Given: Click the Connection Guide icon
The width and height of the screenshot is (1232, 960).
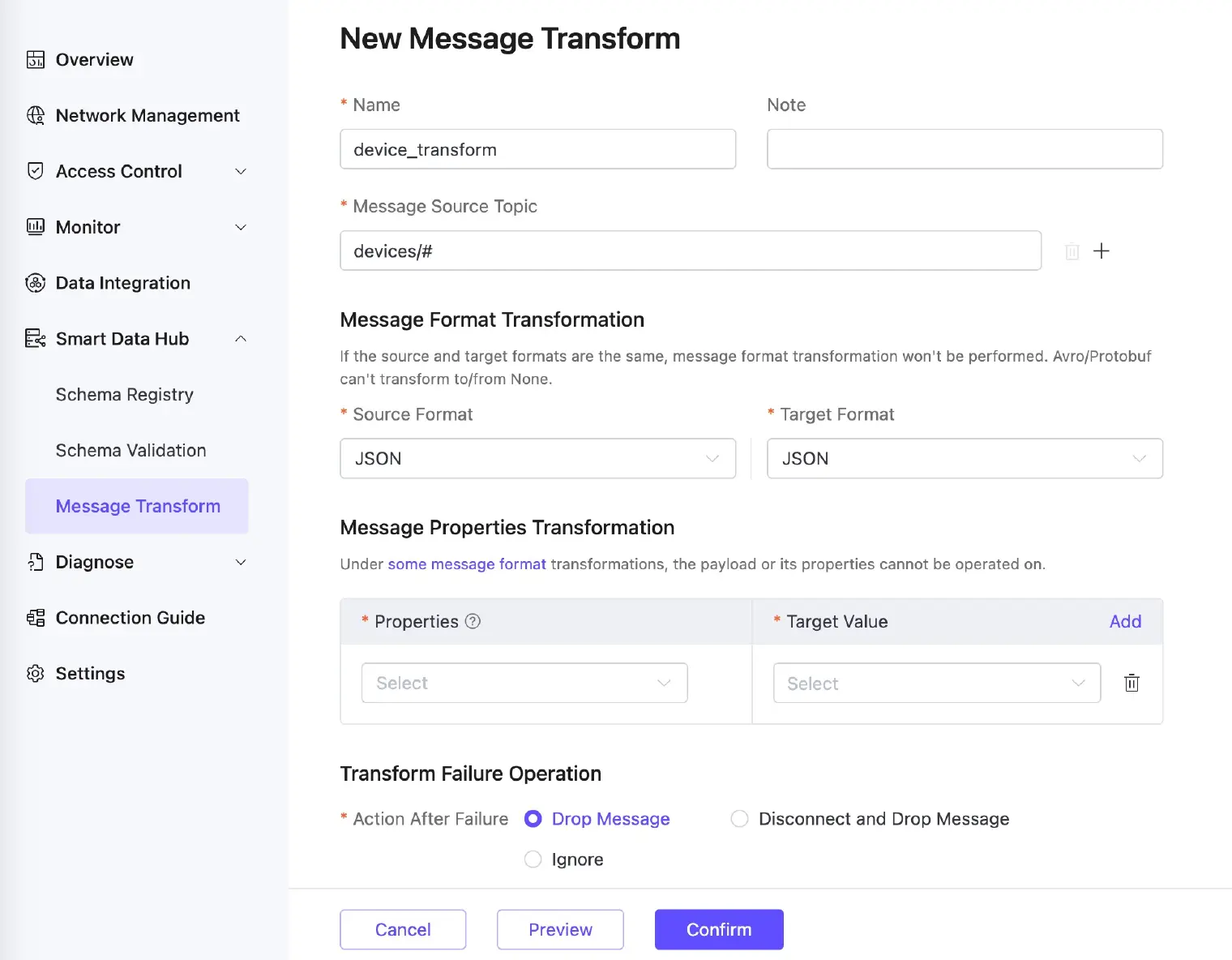Looking at the screenshot, I should 36,618.
